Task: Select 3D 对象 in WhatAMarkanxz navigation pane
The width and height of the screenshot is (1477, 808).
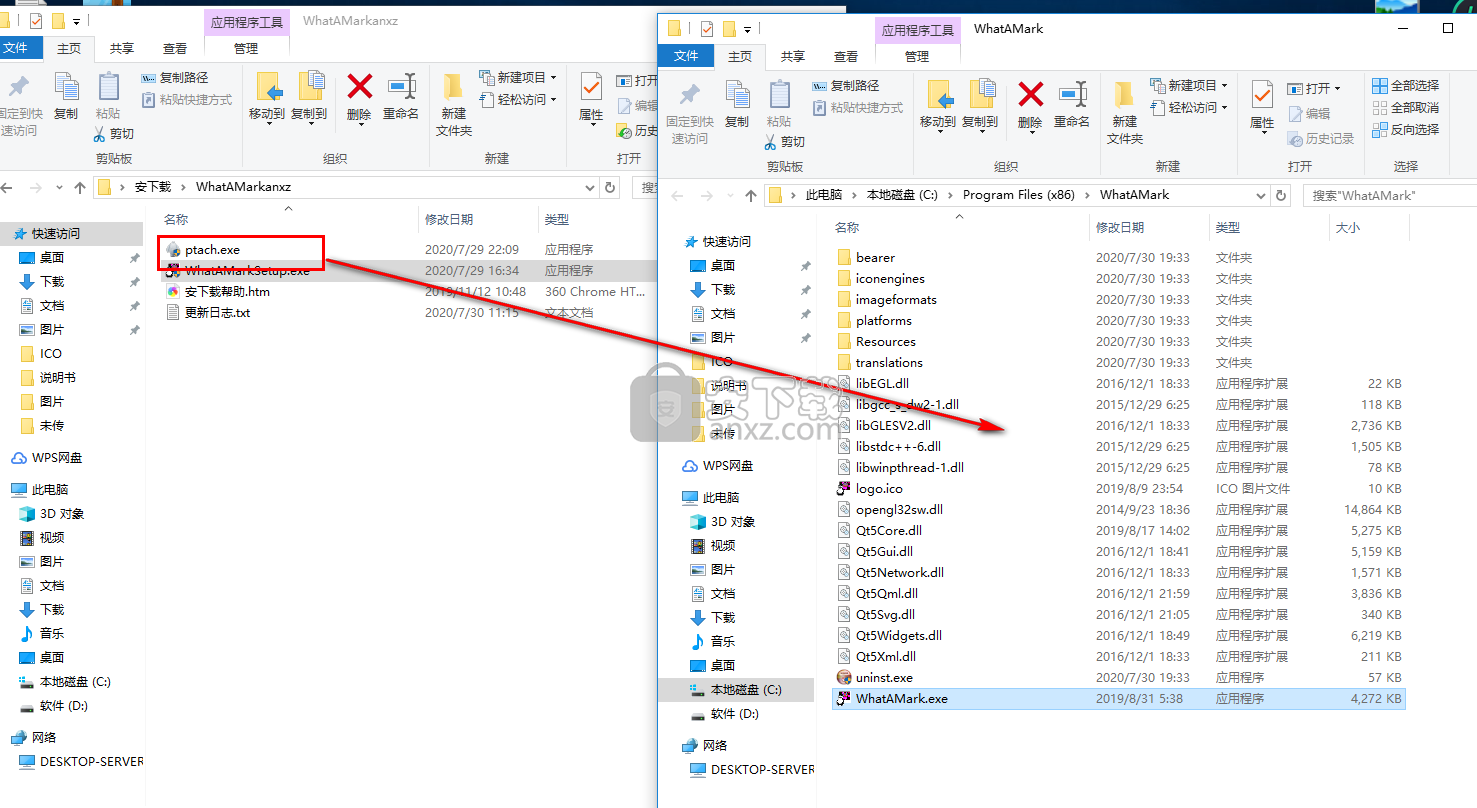Action: pyautogui.click(x=62, y=514)
